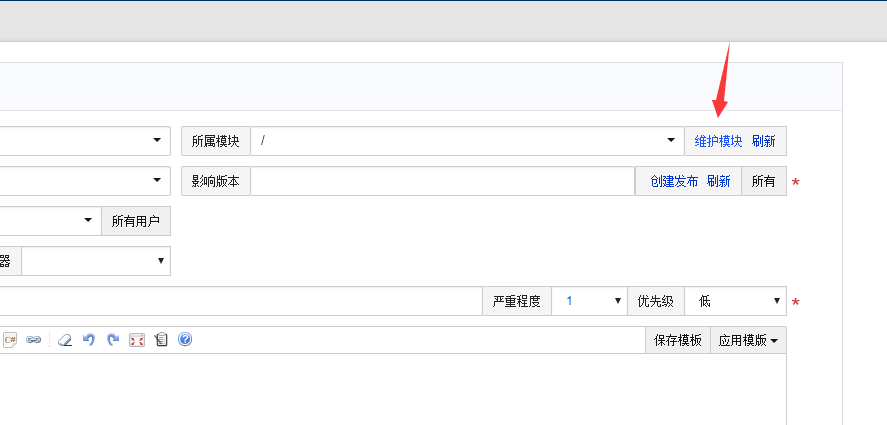
Task: Open the 应用模版 dropdown menu
Action: point(748,340)
